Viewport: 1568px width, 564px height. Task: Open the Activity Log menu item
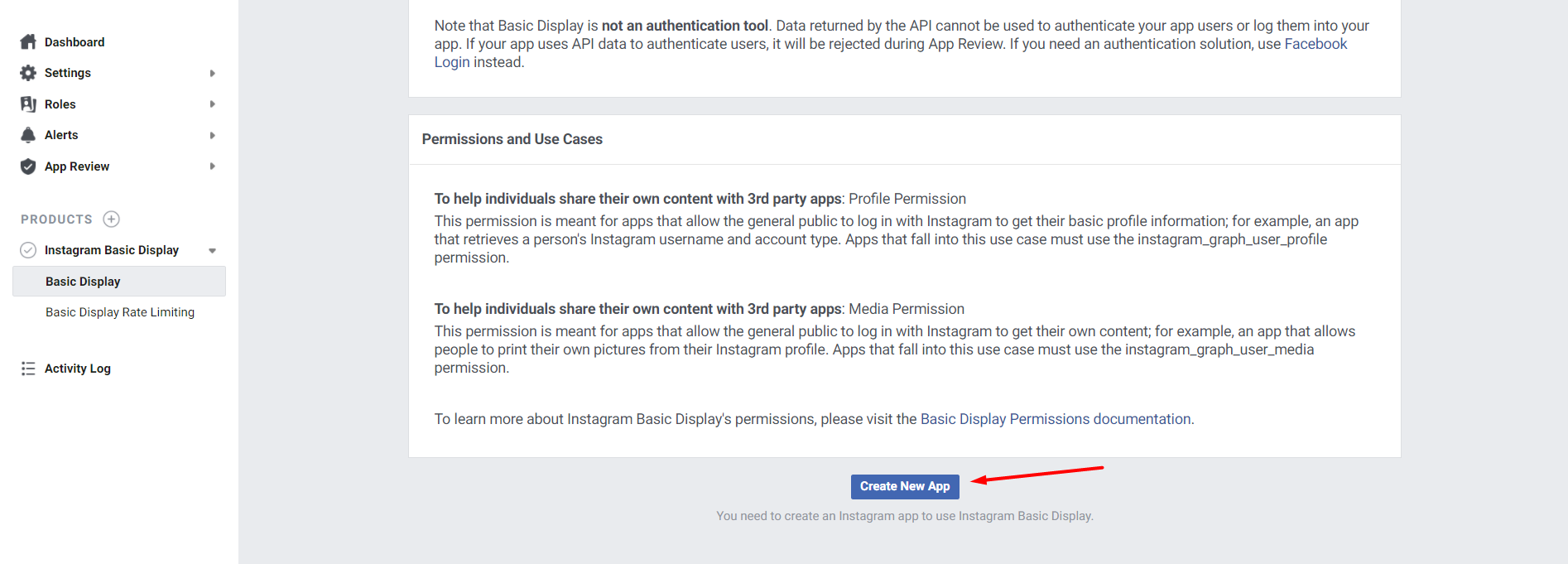[77, 369]
